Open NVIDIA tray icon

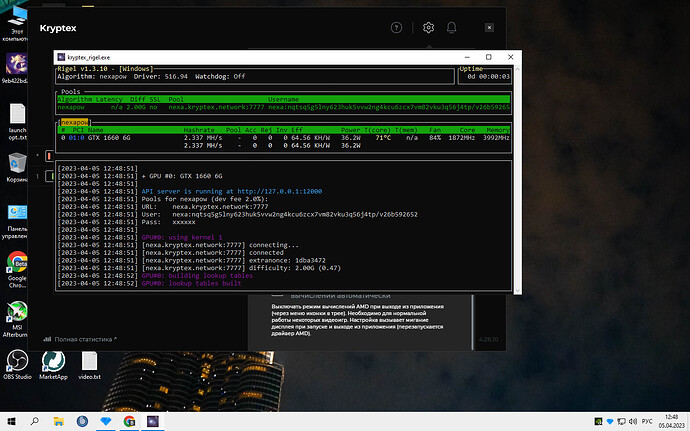[x=598, y=421]
